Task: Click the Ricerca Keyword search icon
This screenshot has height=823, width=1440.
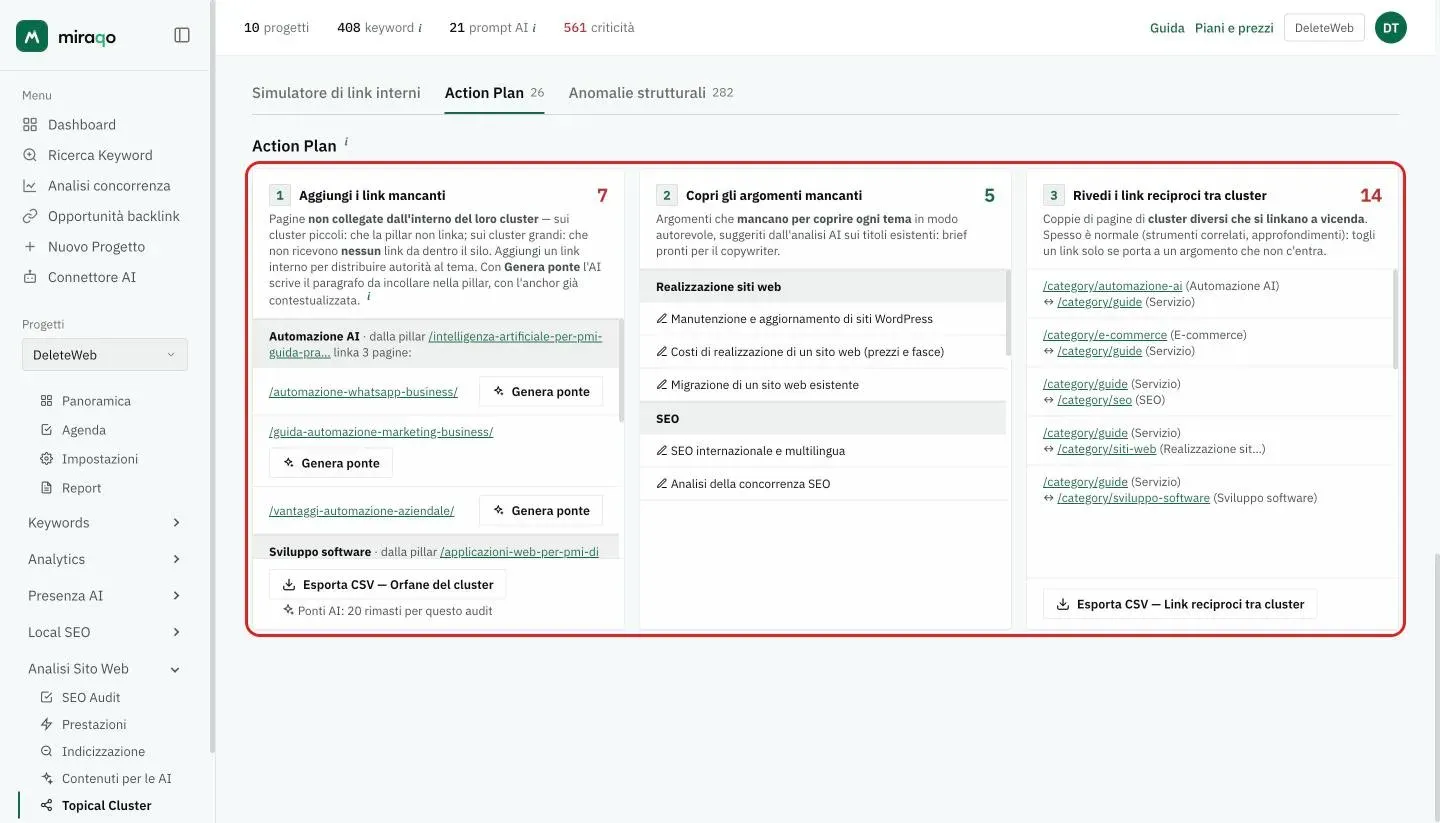Action: [x=29, y=155]
